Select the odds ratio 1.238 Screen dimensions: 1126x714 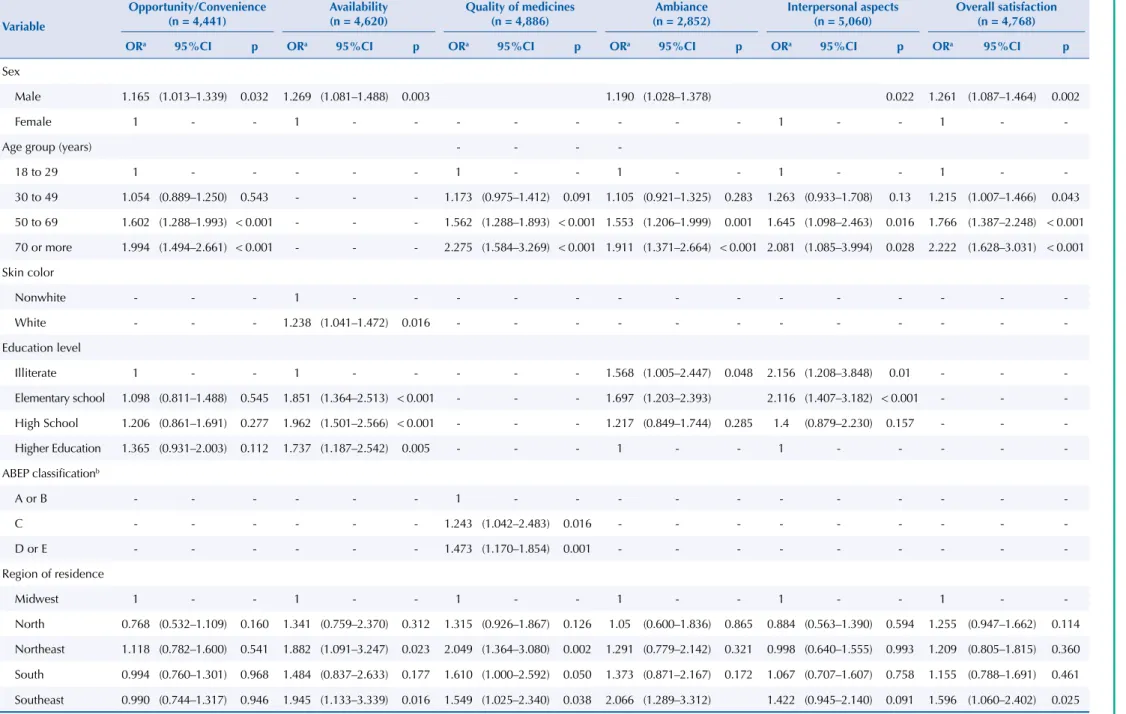pos(297,323)
